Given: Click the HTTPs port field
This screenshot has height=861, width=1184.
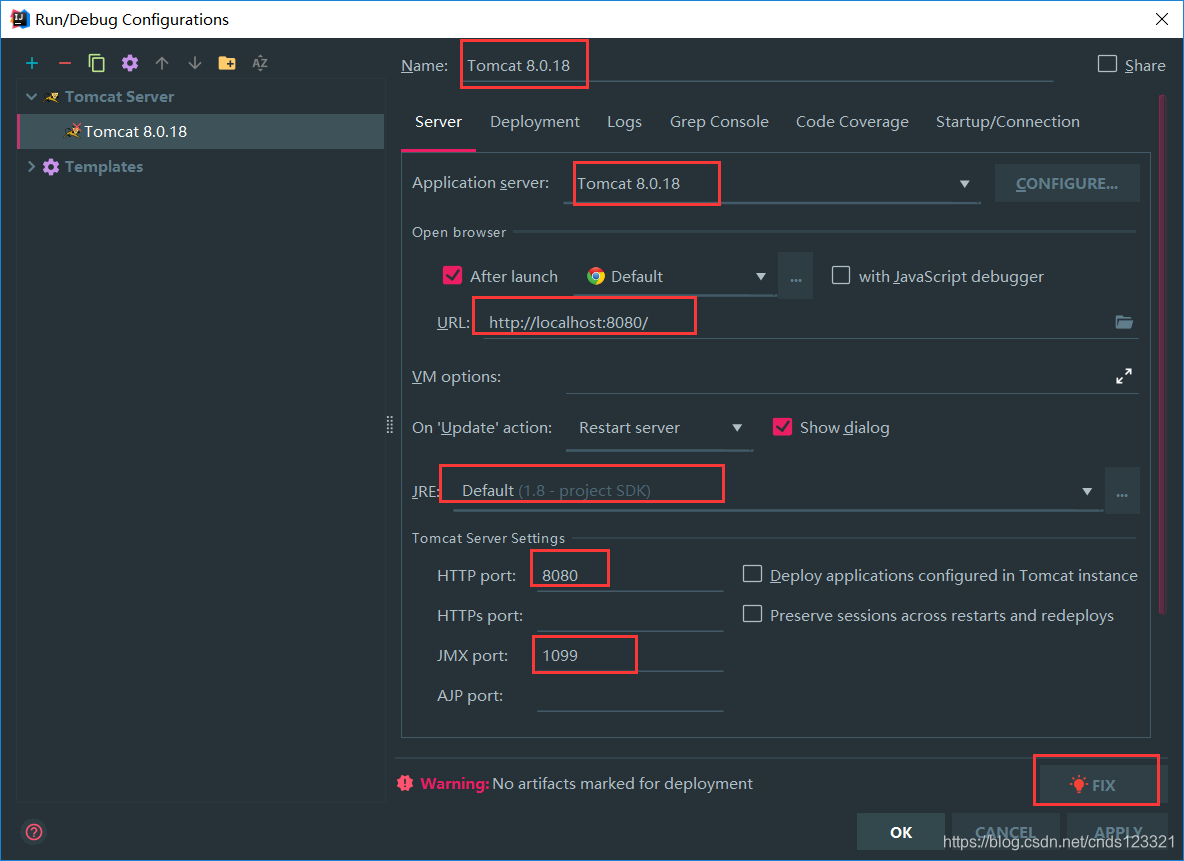Looking at the screenshot, I should pyautogui.click(x=630, y=615).
